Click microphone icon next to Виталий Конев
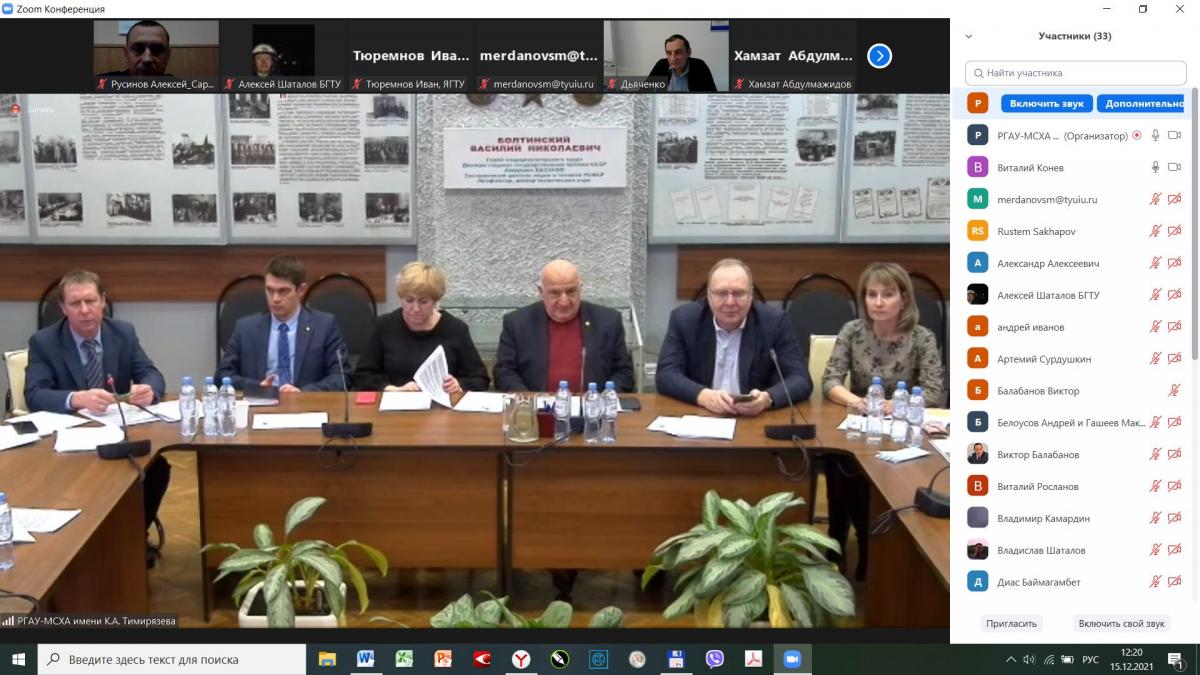Viewport: 1200px width, 675px height. [1155, 167]
